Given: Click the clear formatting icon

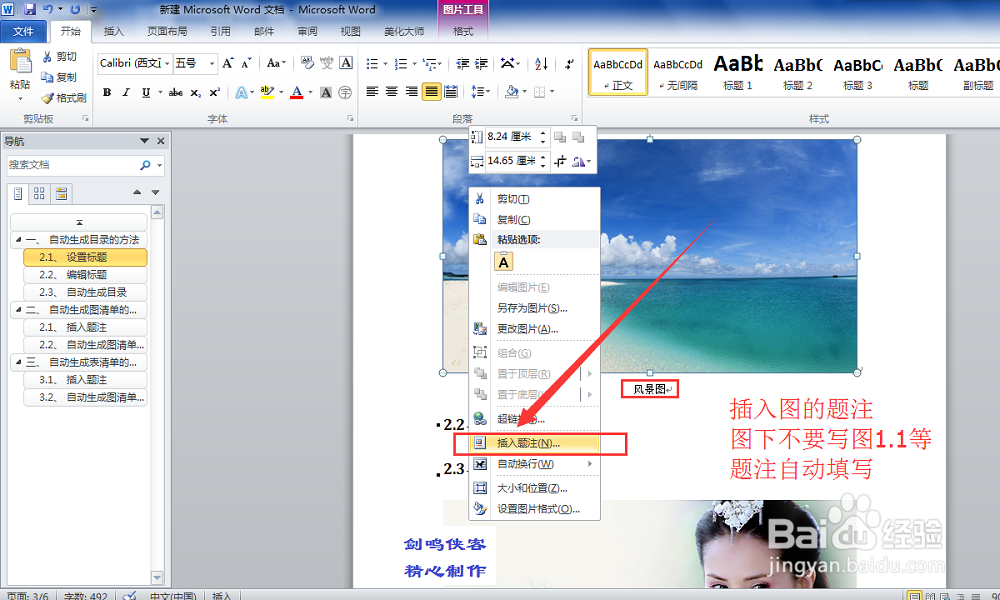Looking at the screenshot, I should (307, 62).
